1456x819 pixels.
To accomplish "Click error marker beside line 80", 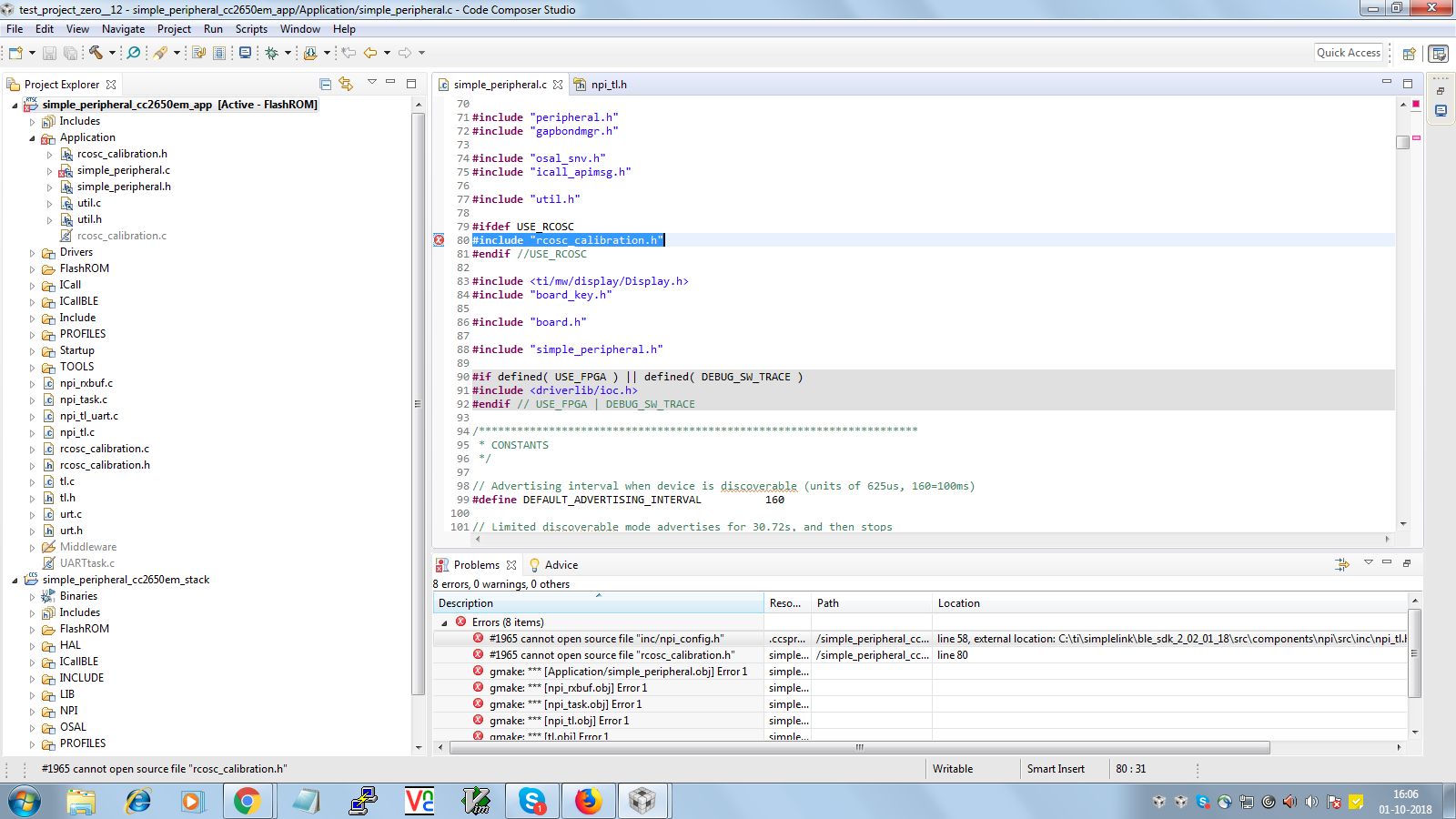I will pos(439,240).
